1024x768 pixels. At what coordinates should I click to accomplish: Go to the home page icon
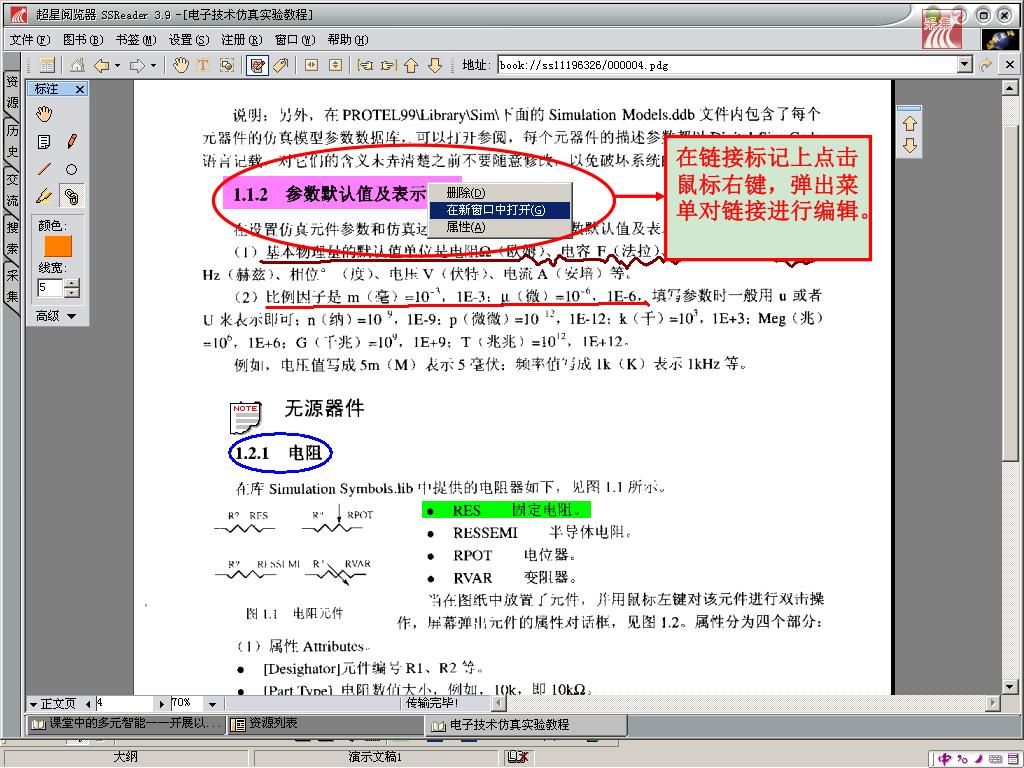coord(77,65)
